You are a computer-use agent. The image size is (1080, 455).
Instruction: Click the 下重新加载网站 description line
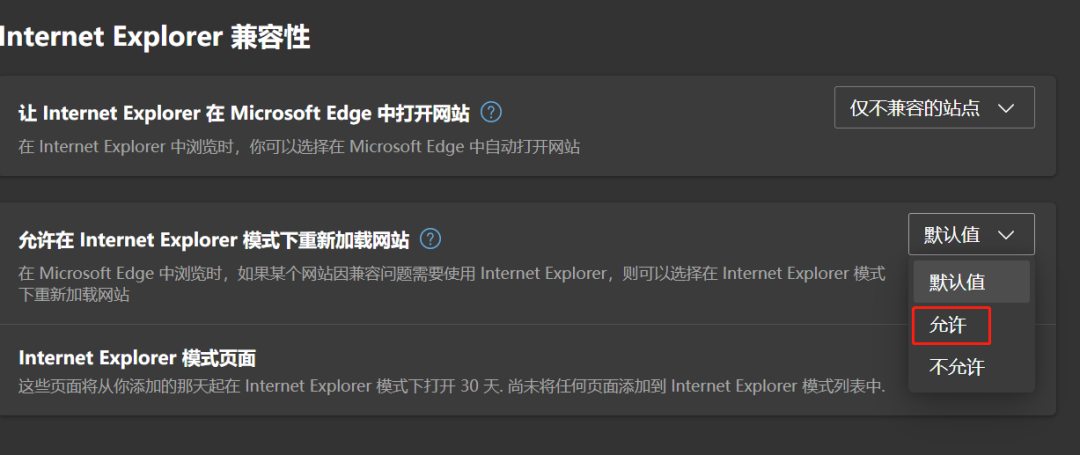point(74,296)
